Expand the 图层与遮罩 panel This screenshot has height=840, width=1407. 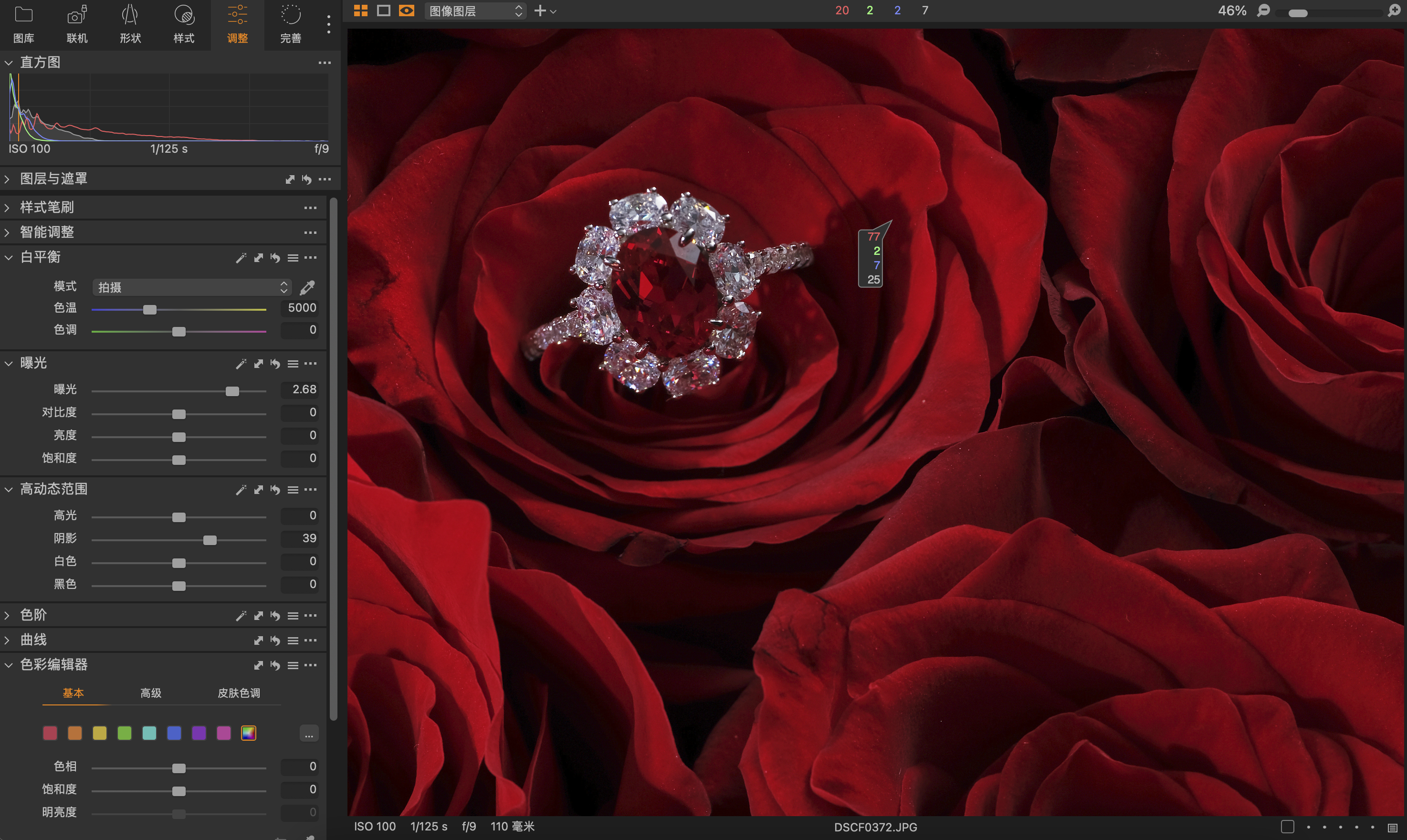[x=7, y=179]
